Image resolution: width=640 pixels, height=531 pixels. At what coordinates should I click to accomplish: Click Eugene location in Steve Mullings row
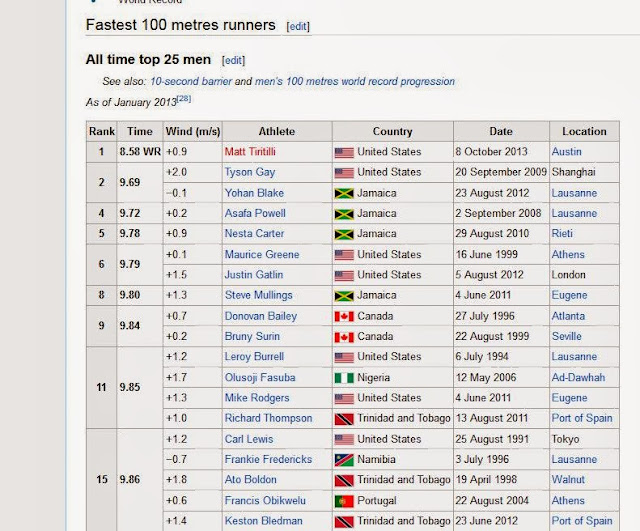569,295
